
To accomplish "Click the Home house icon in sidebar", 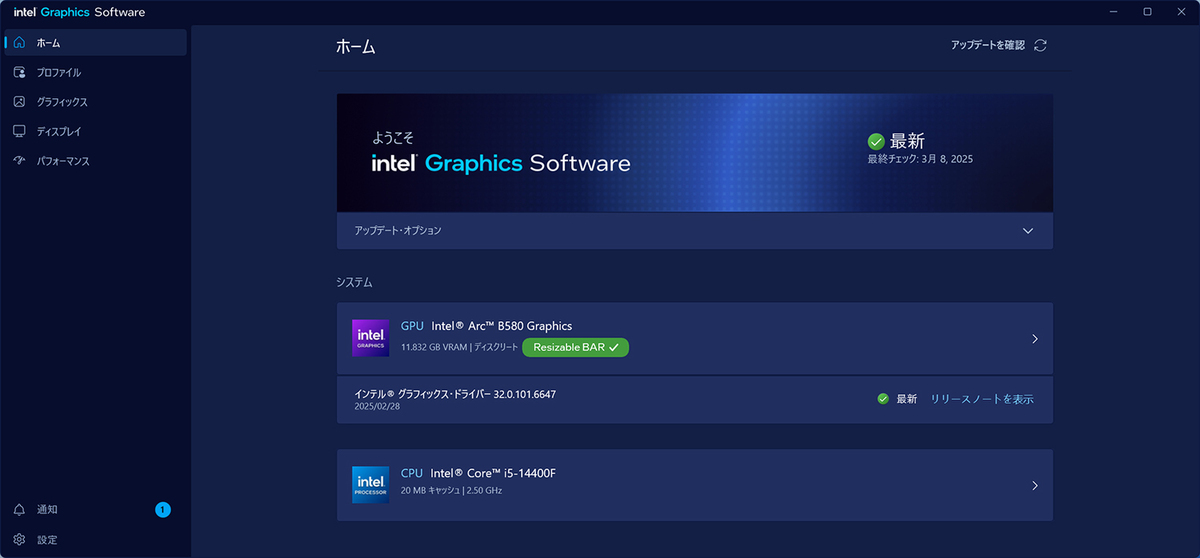I will pyautogui.click(x=19, y=43).
